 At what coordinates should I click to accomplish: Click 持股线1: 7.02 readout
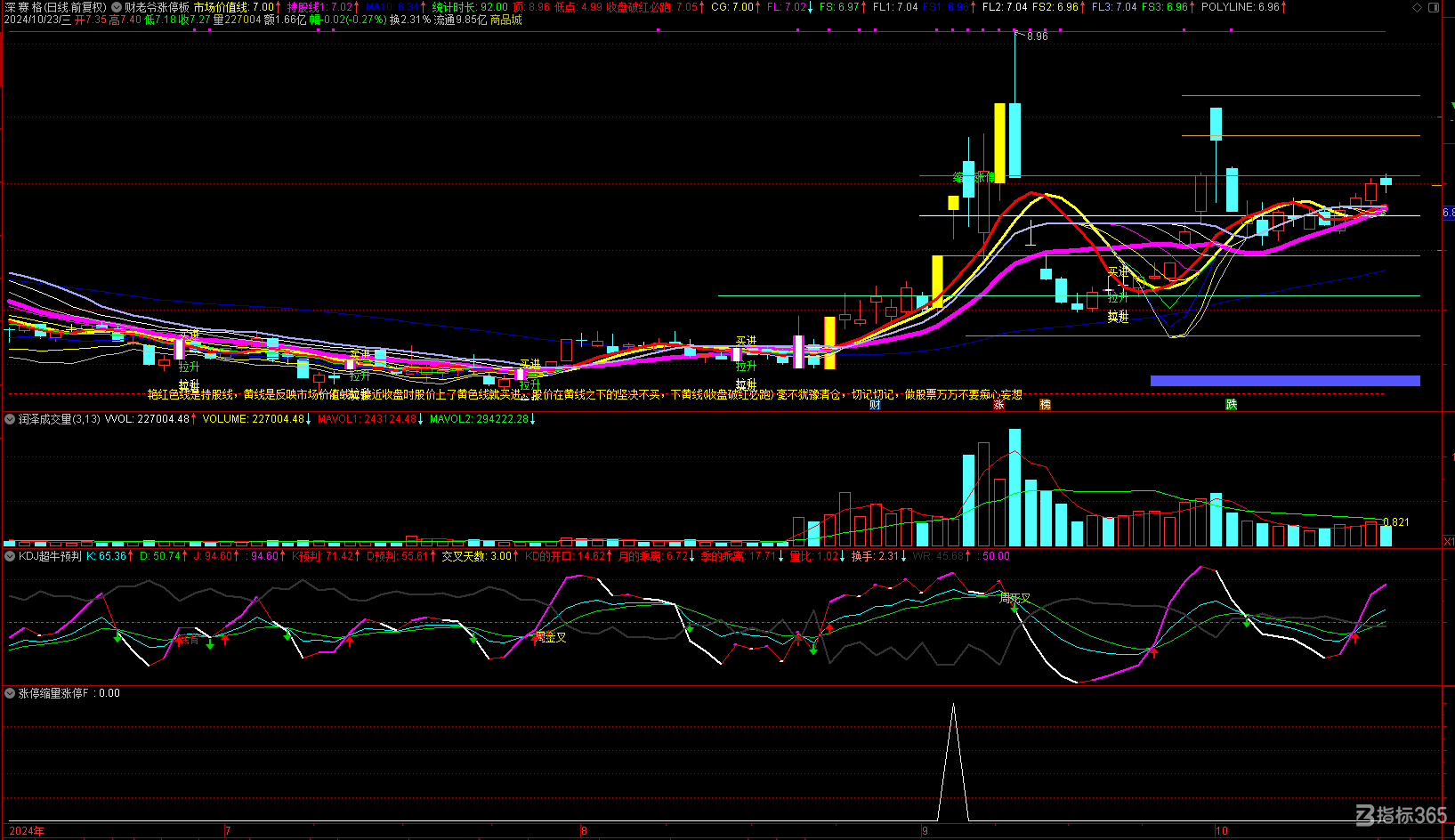pos(322,7)
